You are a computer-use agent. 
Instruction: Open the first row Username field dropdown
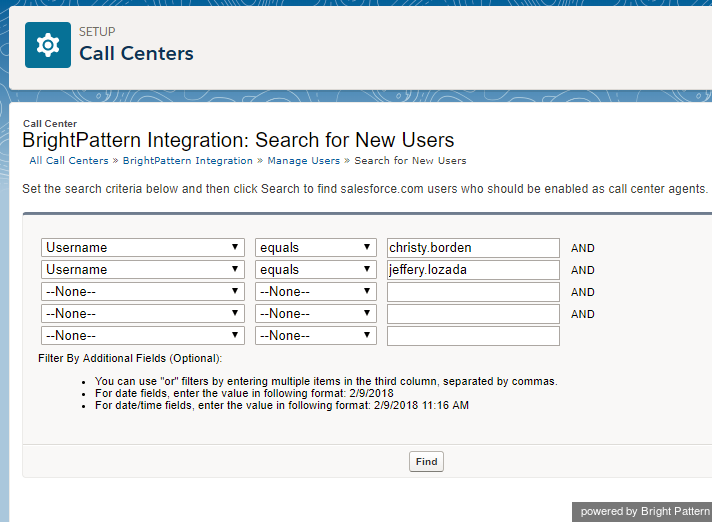(143, 247)
